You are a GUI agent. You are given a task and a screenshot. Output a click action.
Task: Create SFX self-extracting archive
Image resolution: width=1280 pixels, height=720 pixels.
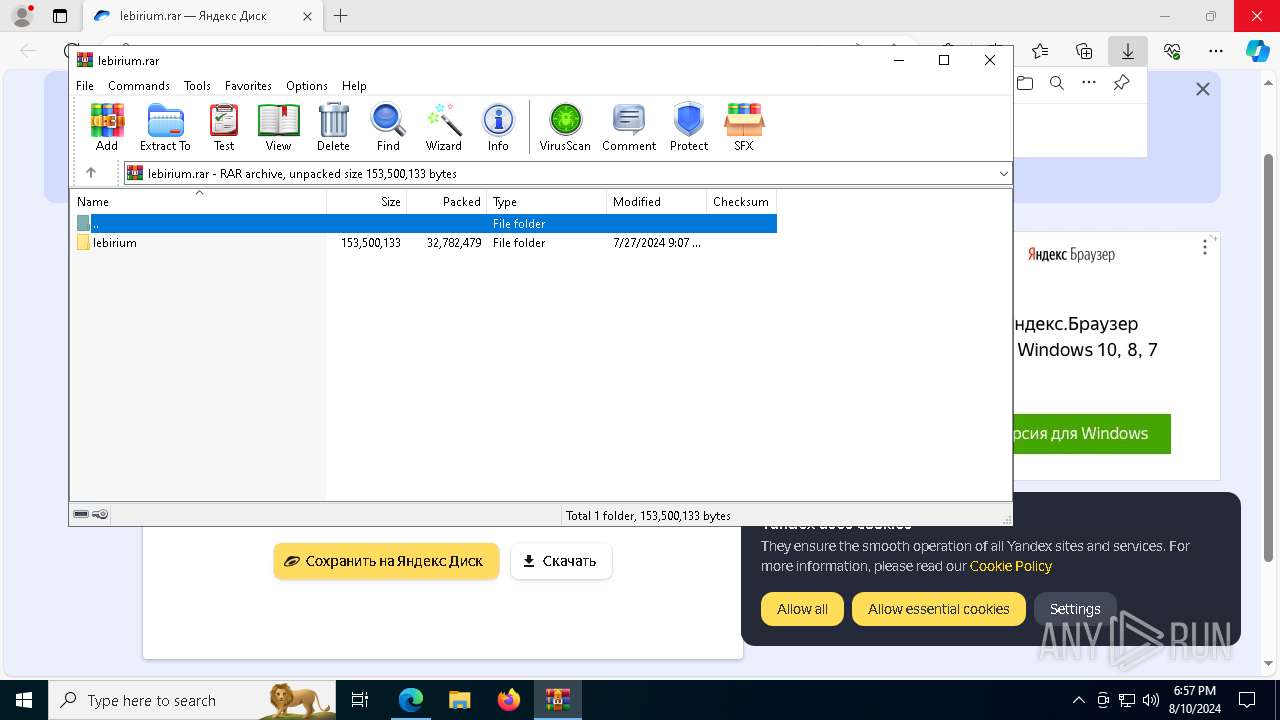click(743, 127)
